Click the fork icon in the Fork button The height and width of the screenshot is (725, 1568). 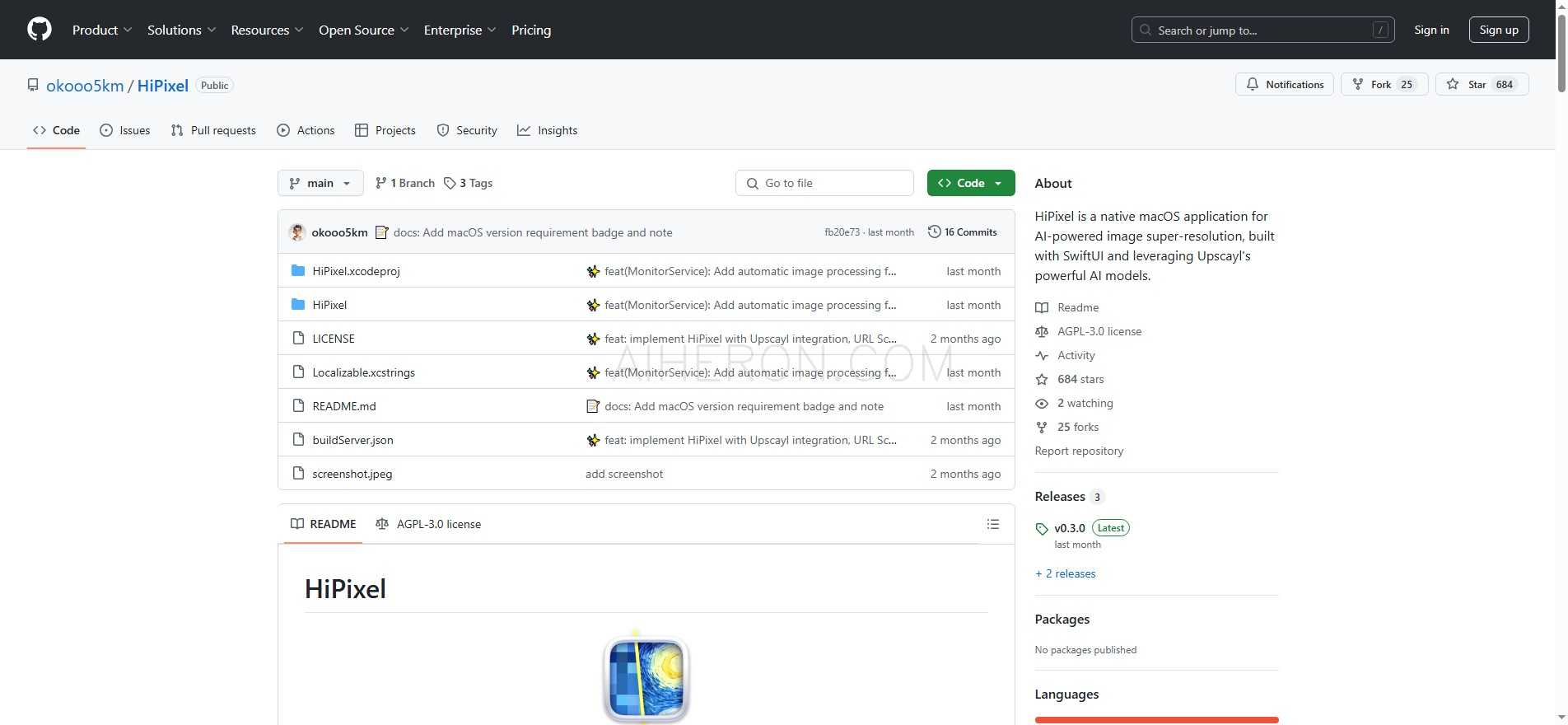tap(1358, 84)
